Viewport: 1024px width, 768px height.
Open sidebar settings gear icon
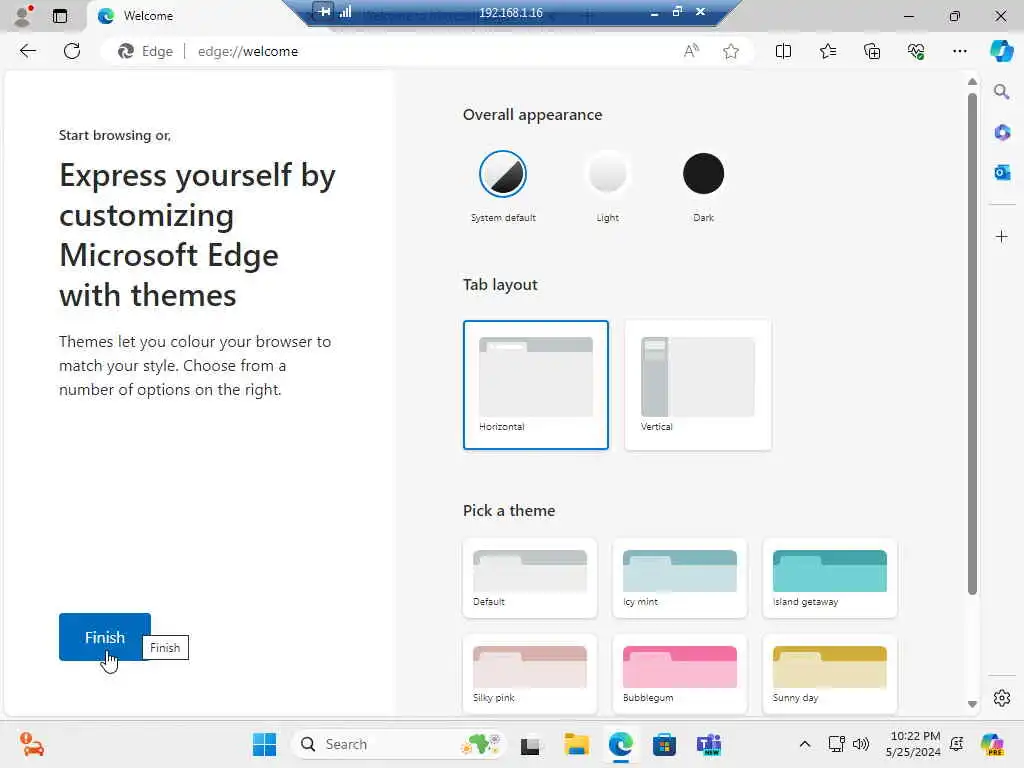(1002, 698)
